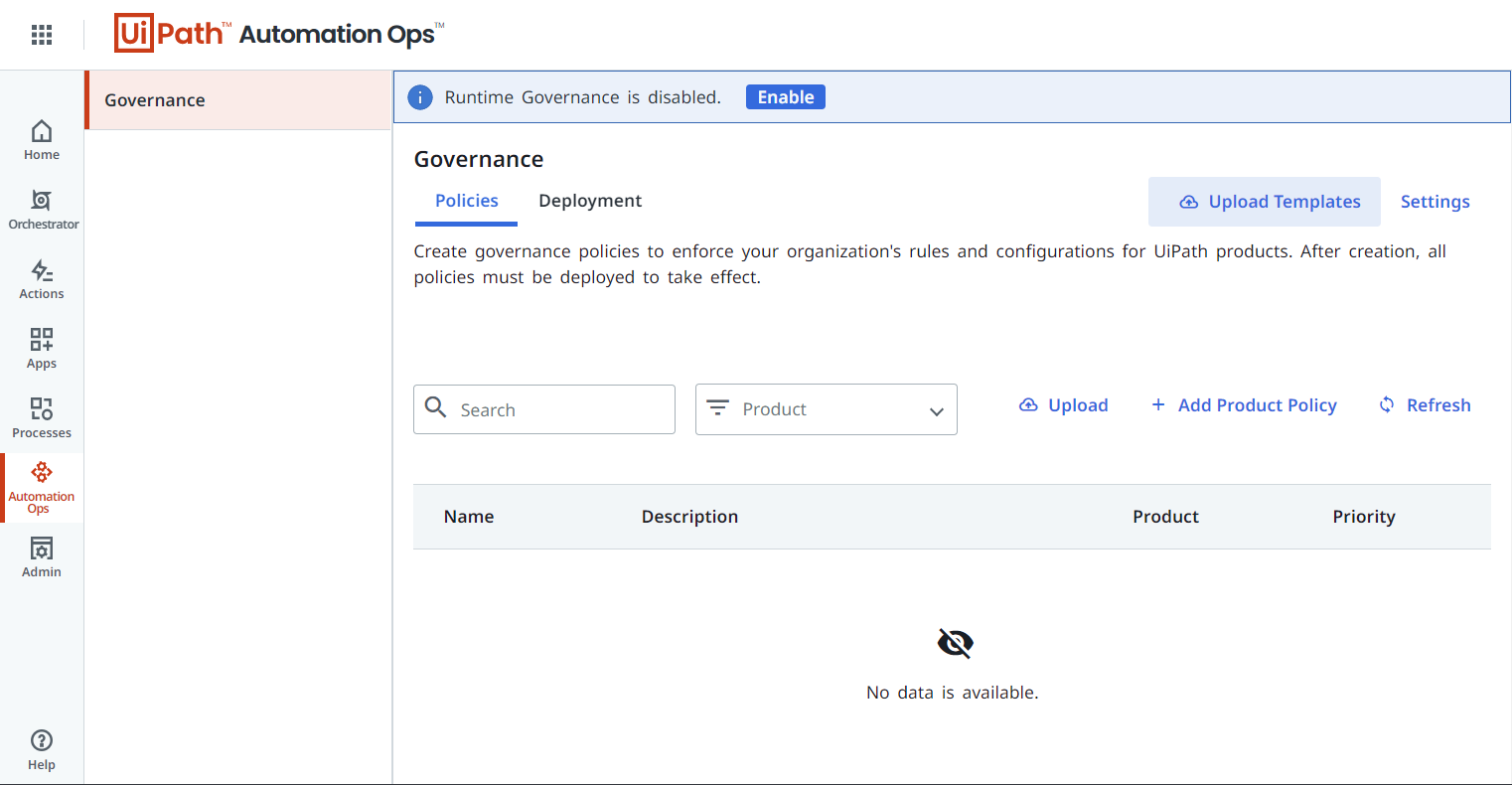
Task: Open governance Settings link
Action: point(1435,202)
